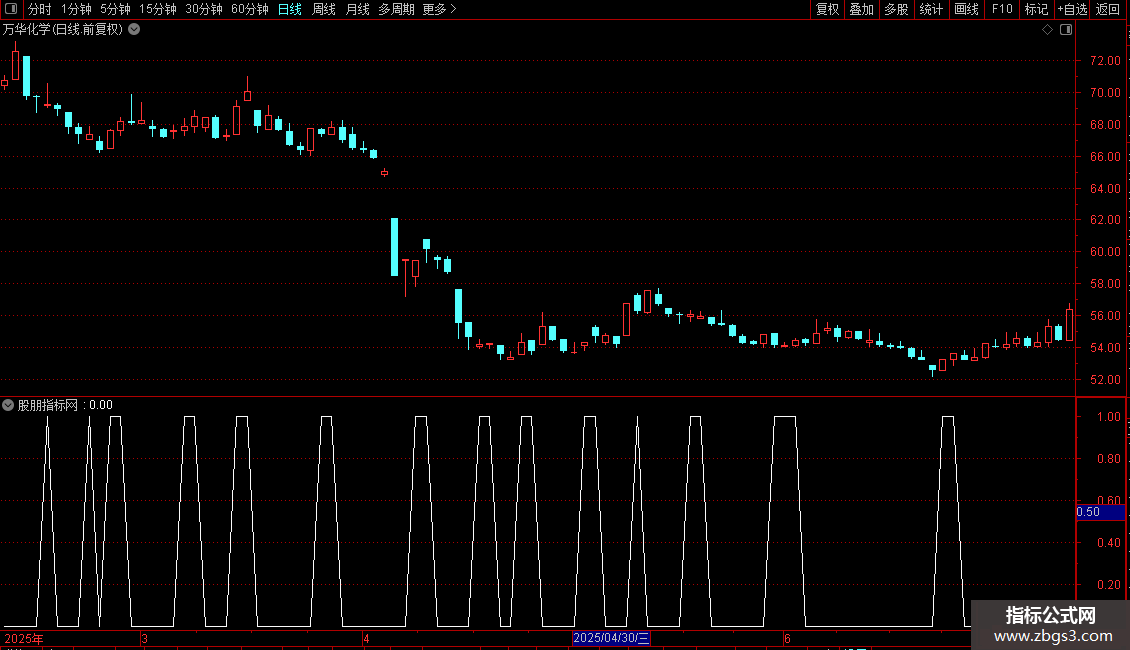Select the 15分钟 period
This screenshot has height=650, width=1130.
[157, 9]
